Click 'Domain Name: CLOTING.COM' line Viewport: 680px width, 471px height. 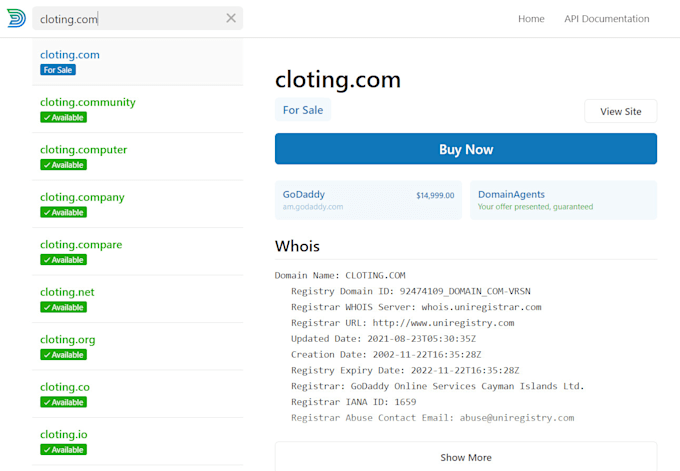click(x=340, y=275)
